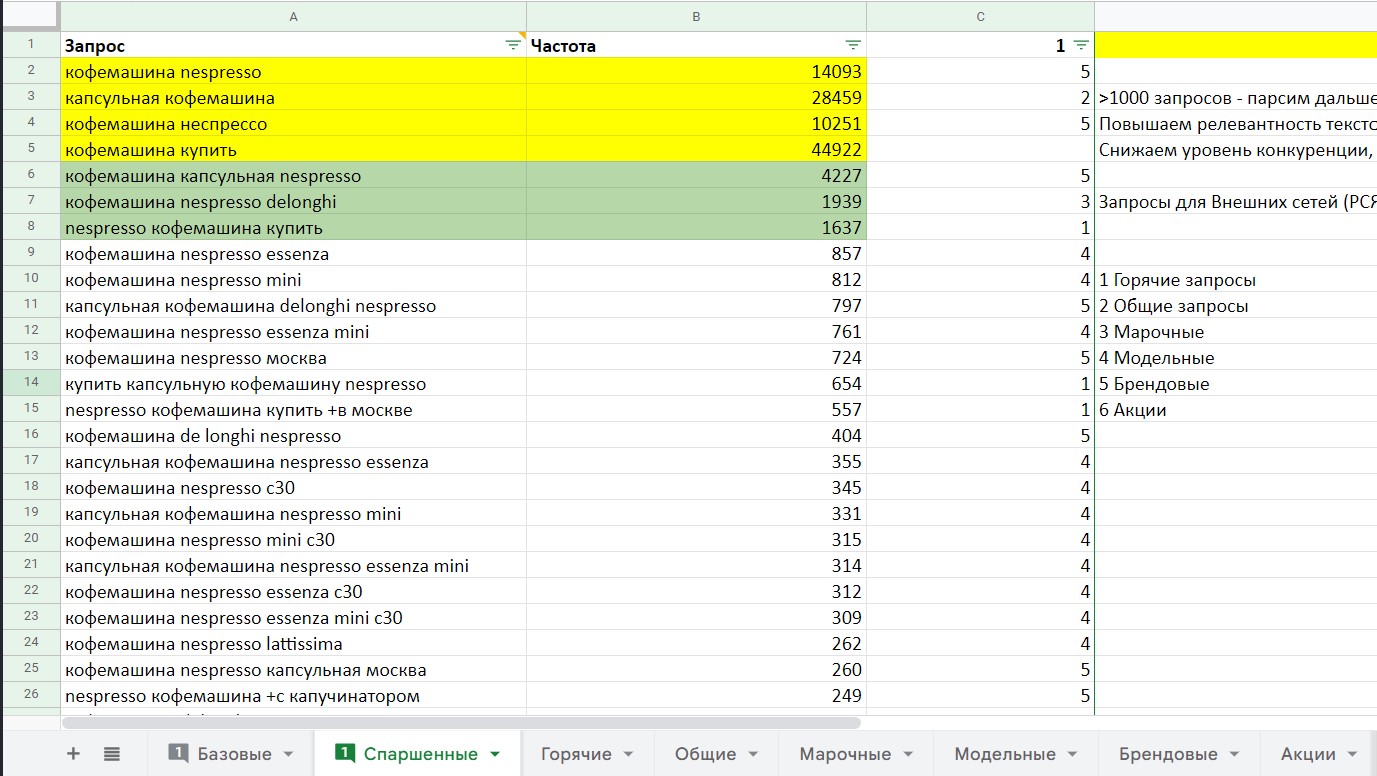Select the "Частота" header cell text
This screenshot has height=776, width=1377.
tap(563, 46)
